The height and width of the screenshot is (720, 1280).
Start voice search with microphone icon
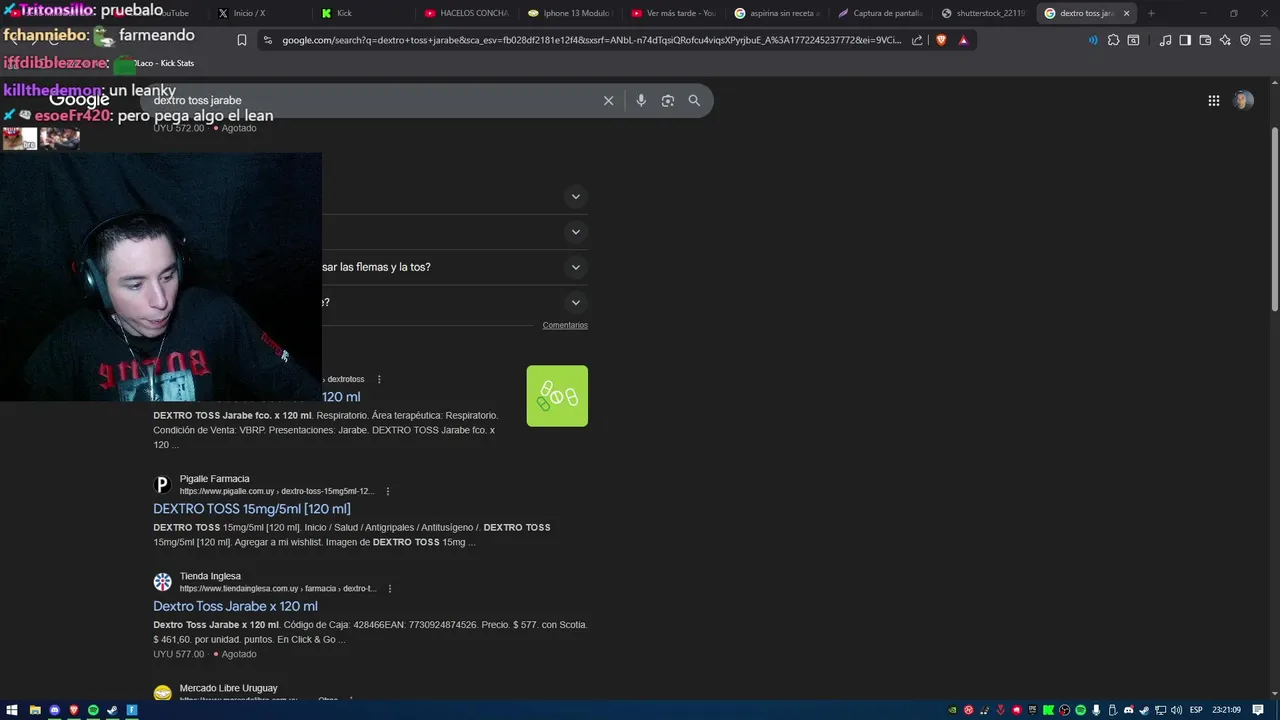click(x=641, y=100)
